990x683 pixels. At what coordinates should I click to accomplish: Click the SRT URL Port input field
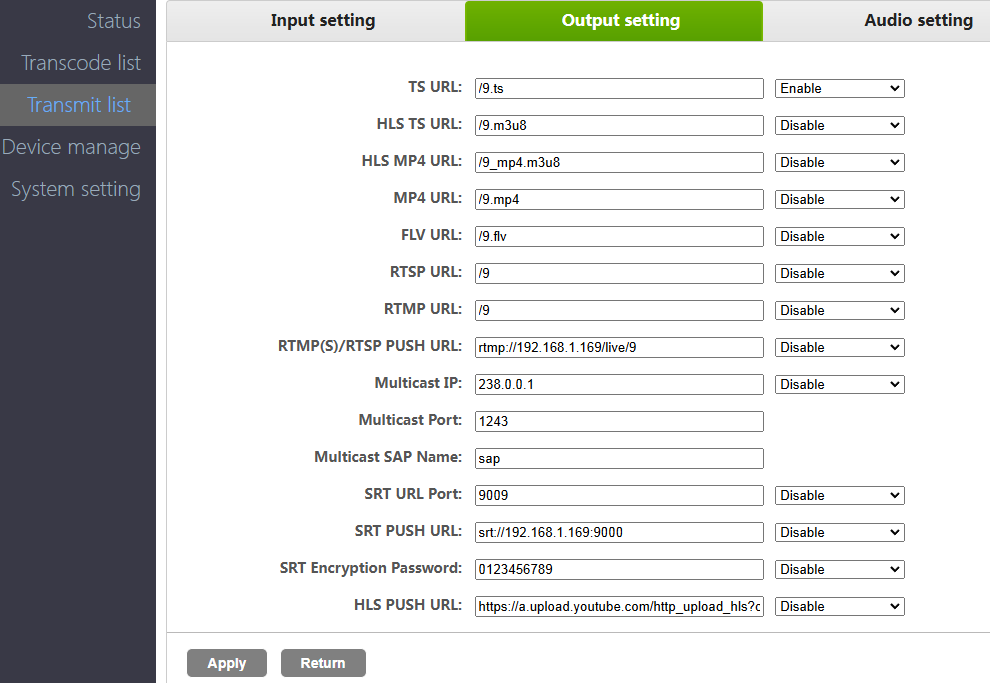(619, 496)
